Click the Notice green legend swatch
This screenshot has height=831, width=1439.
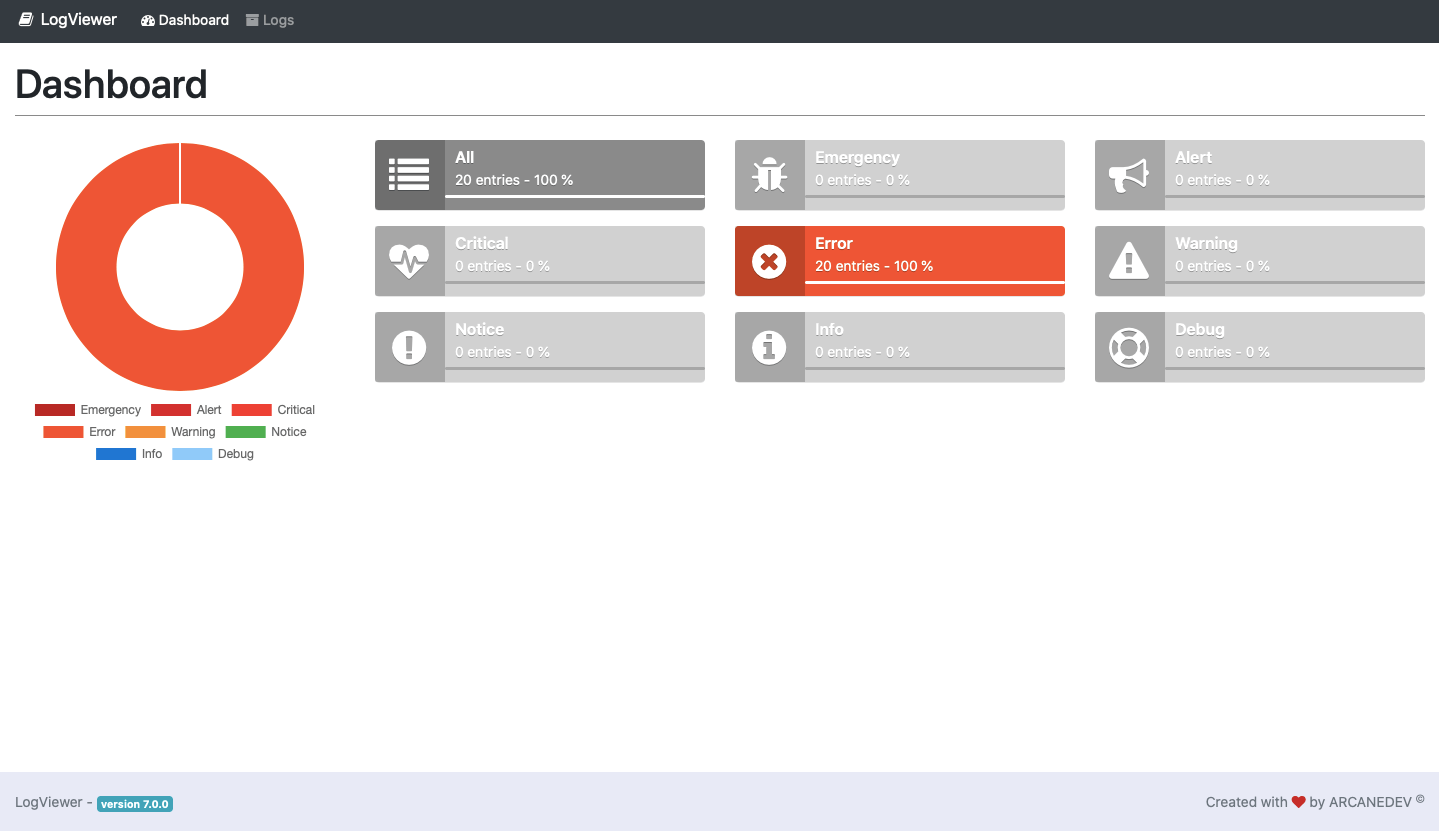coord(245,432)
